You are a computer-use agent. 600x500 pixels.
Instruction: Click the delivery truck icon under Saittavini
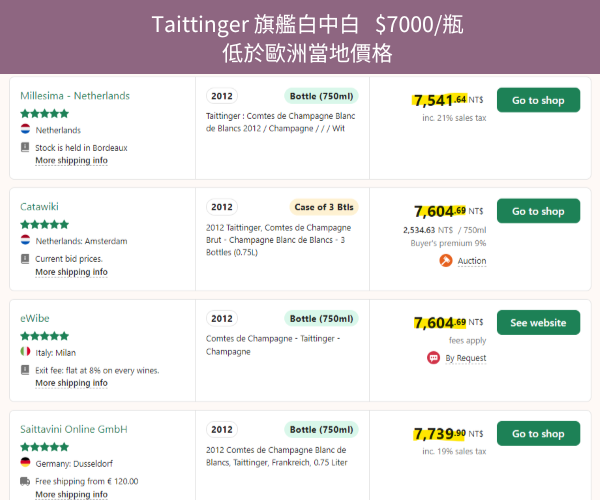(x=26, y=481)
